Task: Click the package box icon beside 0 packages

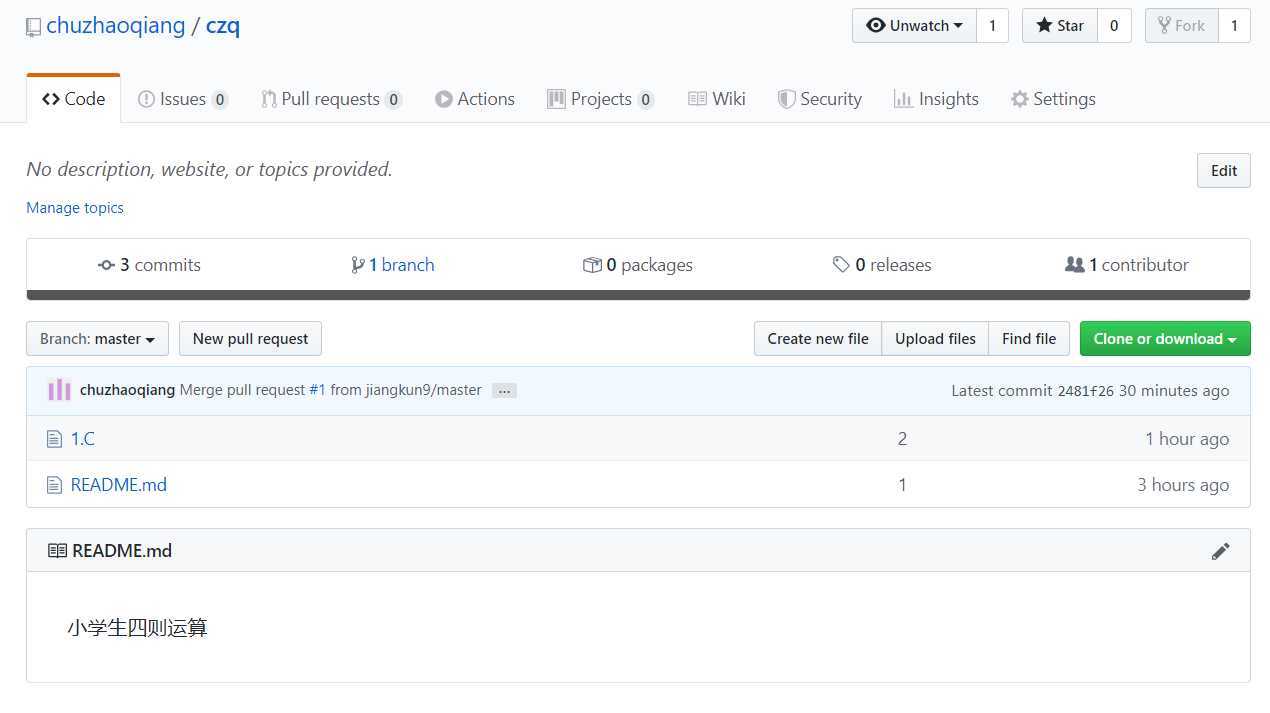Action: (x=592, y=265)
